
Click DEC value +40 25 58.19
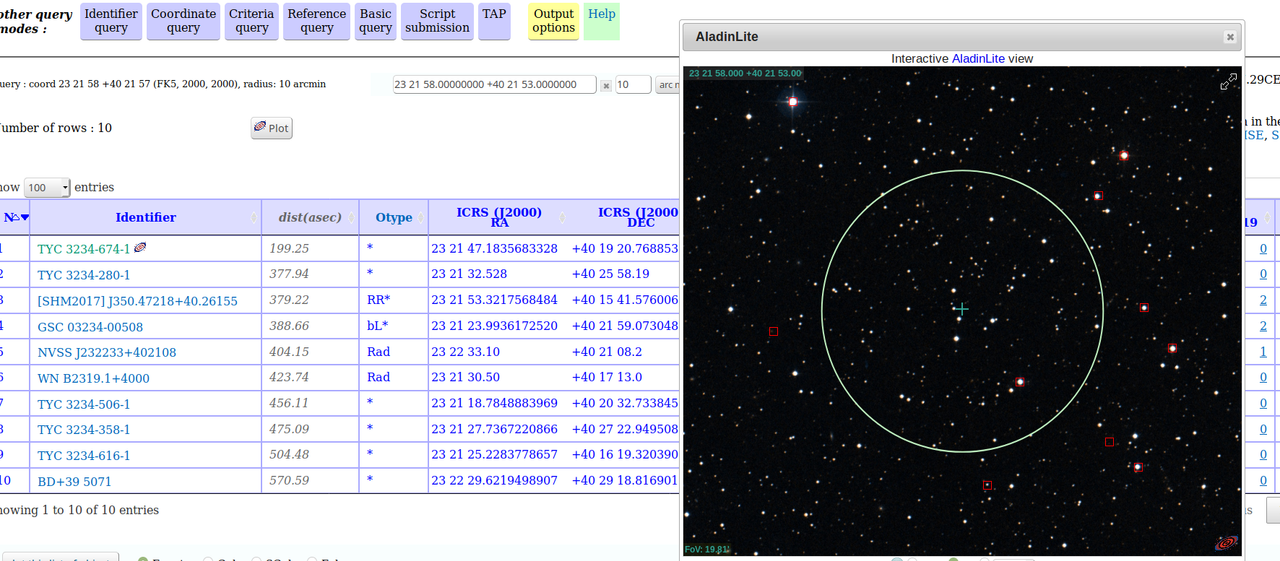pyautogui.click(x=610, y=274)
